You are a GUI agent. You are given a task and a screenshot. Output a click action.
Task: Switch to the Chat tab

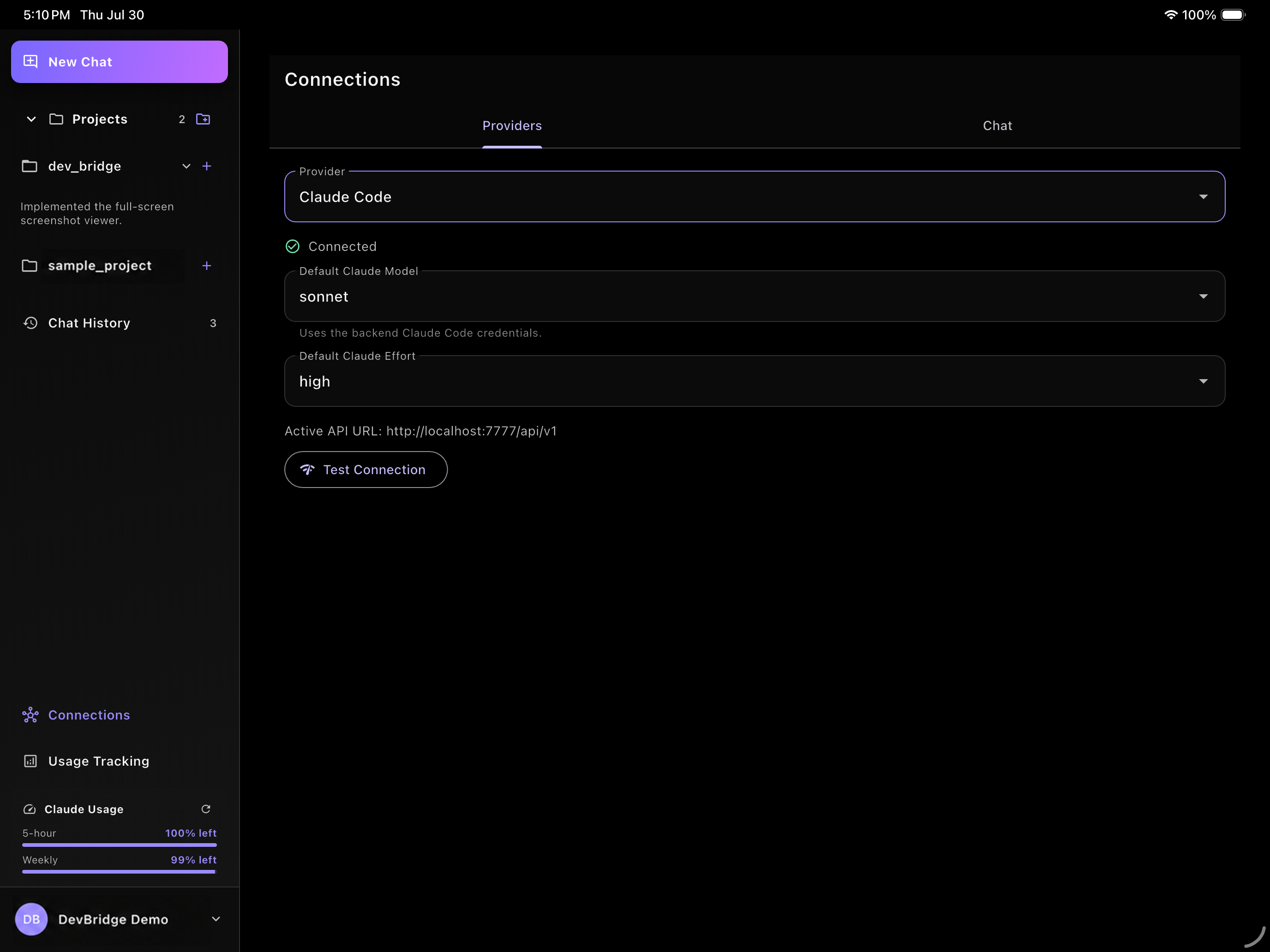pos(997,125)
